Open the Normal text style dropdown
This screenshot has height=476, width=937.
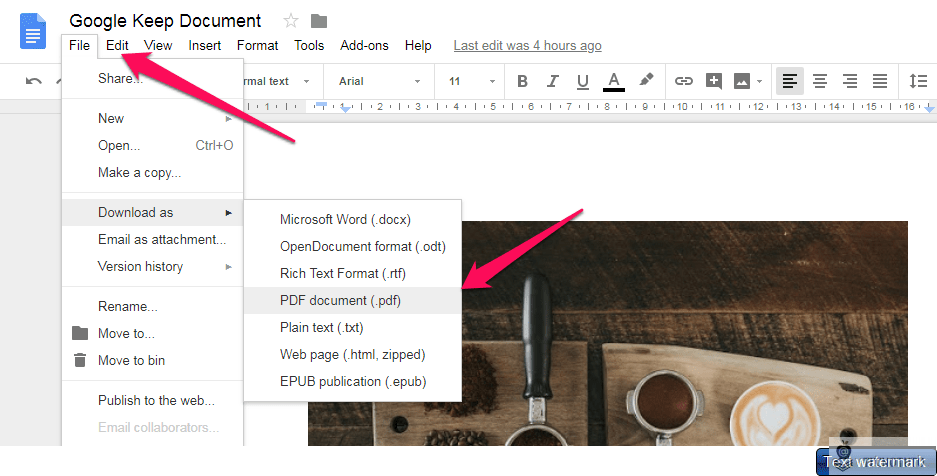pos(278,81)
